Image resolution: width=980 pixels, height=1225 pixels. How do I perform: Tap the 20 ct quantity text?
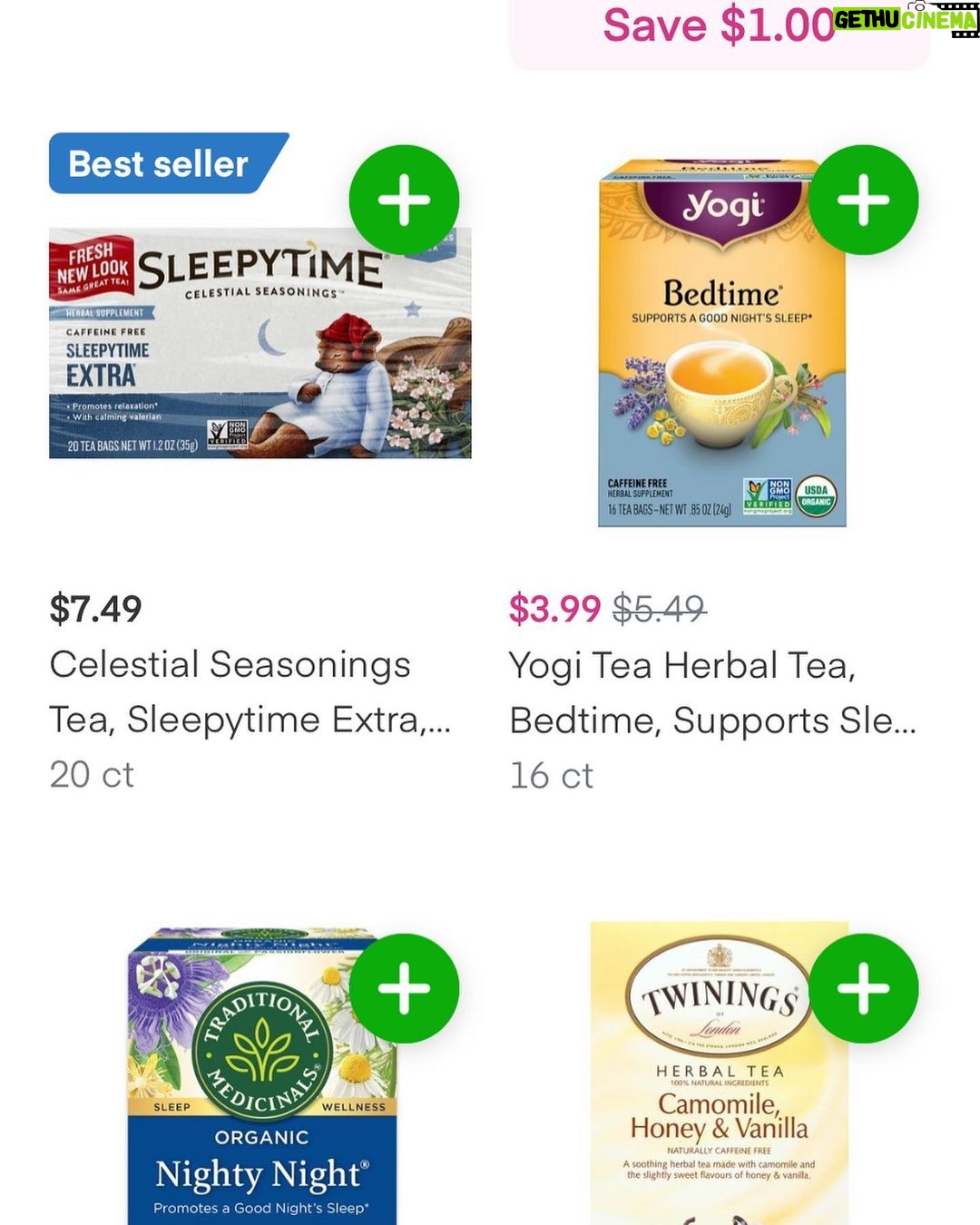pyautogui.click(x=92, y=775)
